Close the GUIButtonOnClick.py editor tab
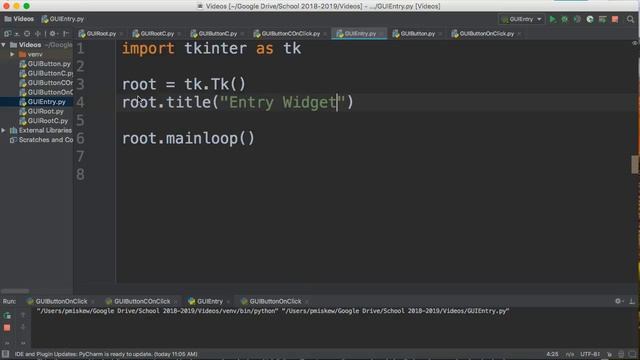Viewport: 640px width, 360px height. (519, 34)
